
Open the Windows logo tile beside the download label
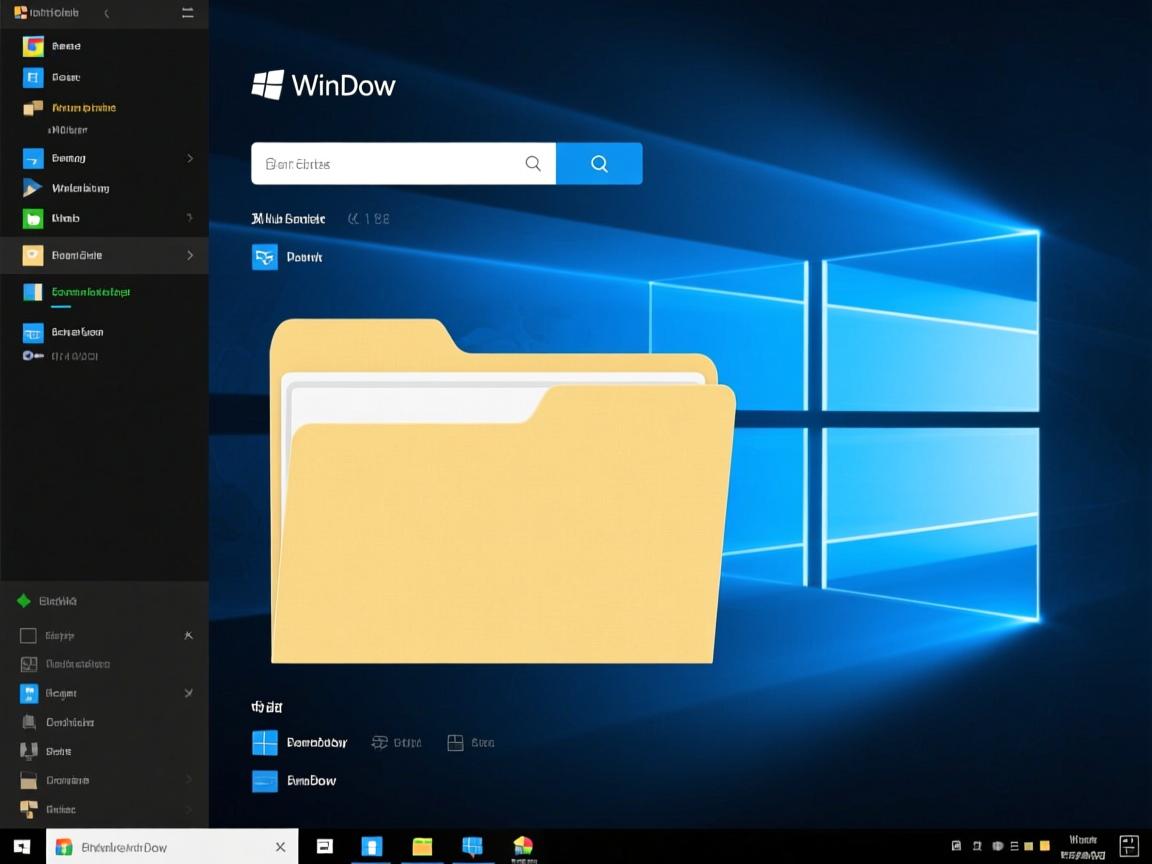(x=266, y=742)
